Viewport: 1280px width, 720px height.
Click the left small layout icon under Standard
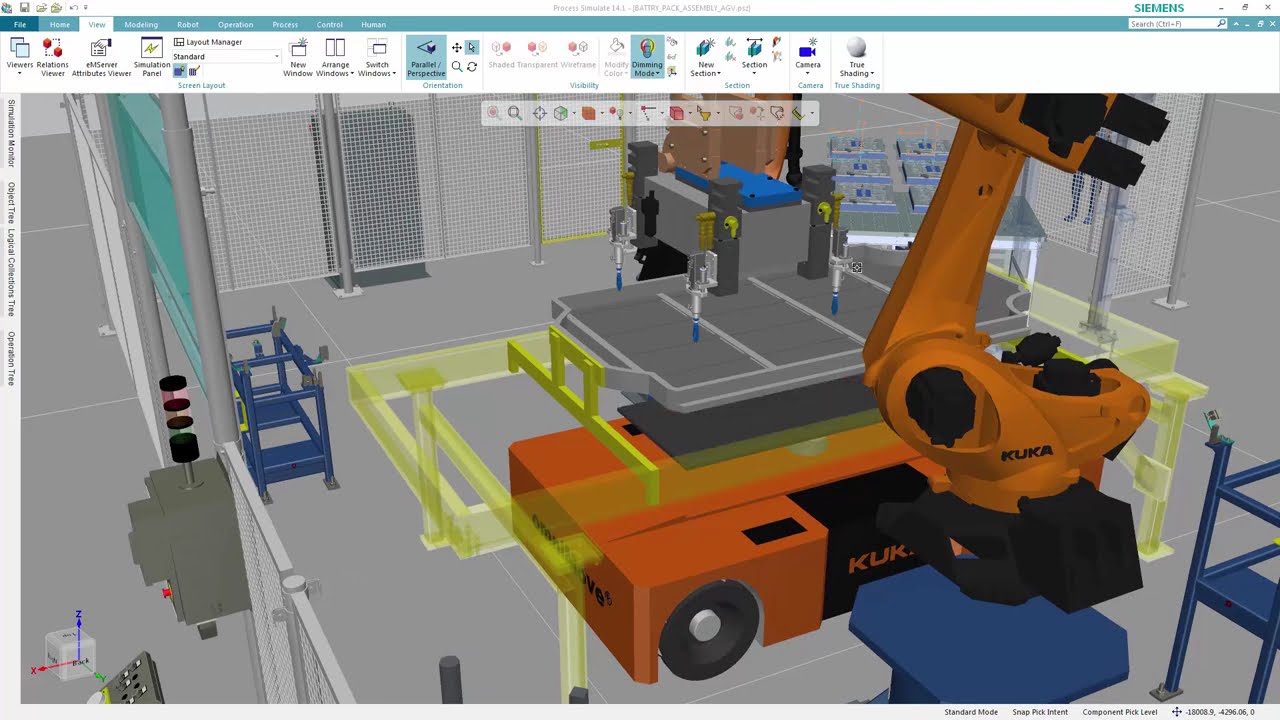tap(180, 70)
